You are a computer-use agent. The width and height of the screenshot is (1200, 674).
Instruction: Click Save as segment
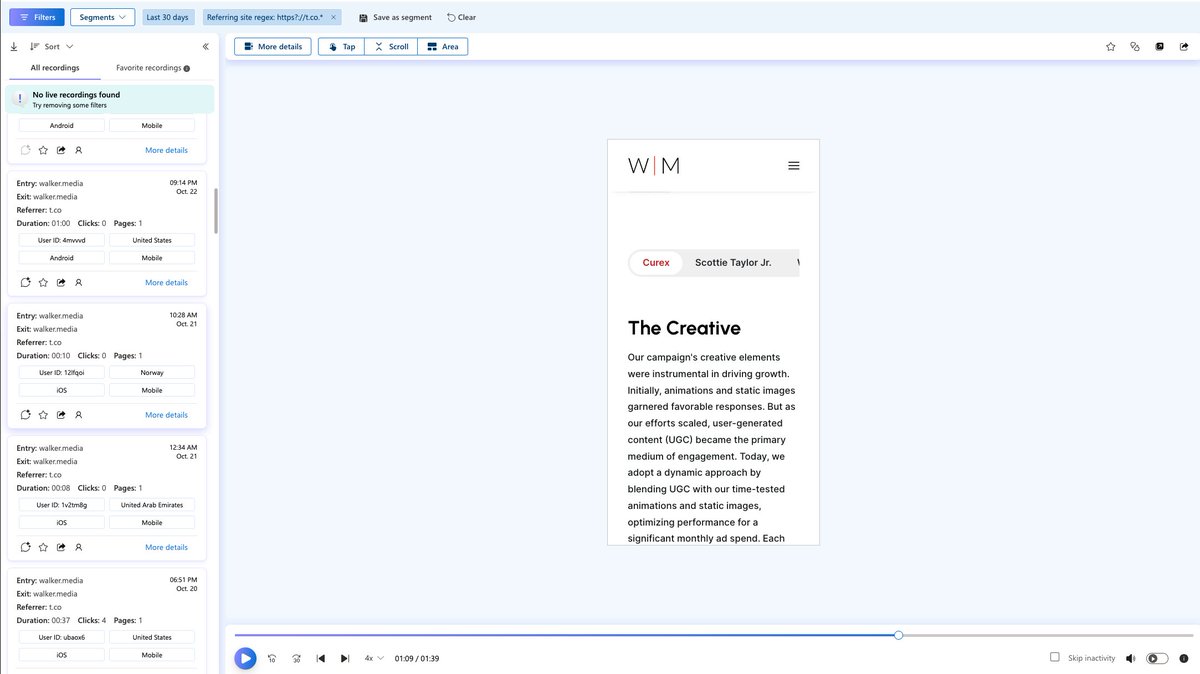pyautogui.click(x=395, y=17)
